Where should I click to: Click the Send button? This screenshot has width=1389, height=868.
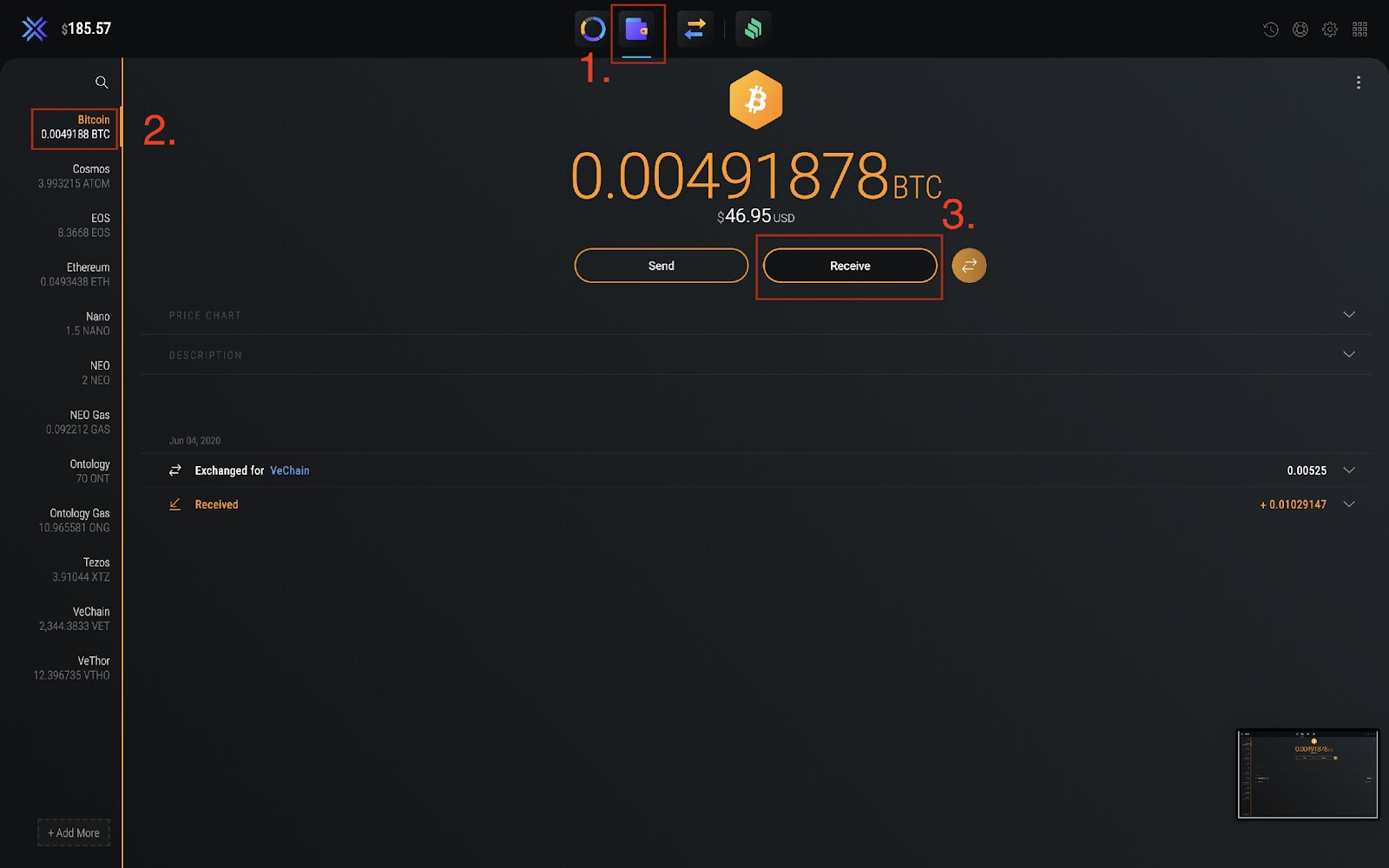pos(662,266)
